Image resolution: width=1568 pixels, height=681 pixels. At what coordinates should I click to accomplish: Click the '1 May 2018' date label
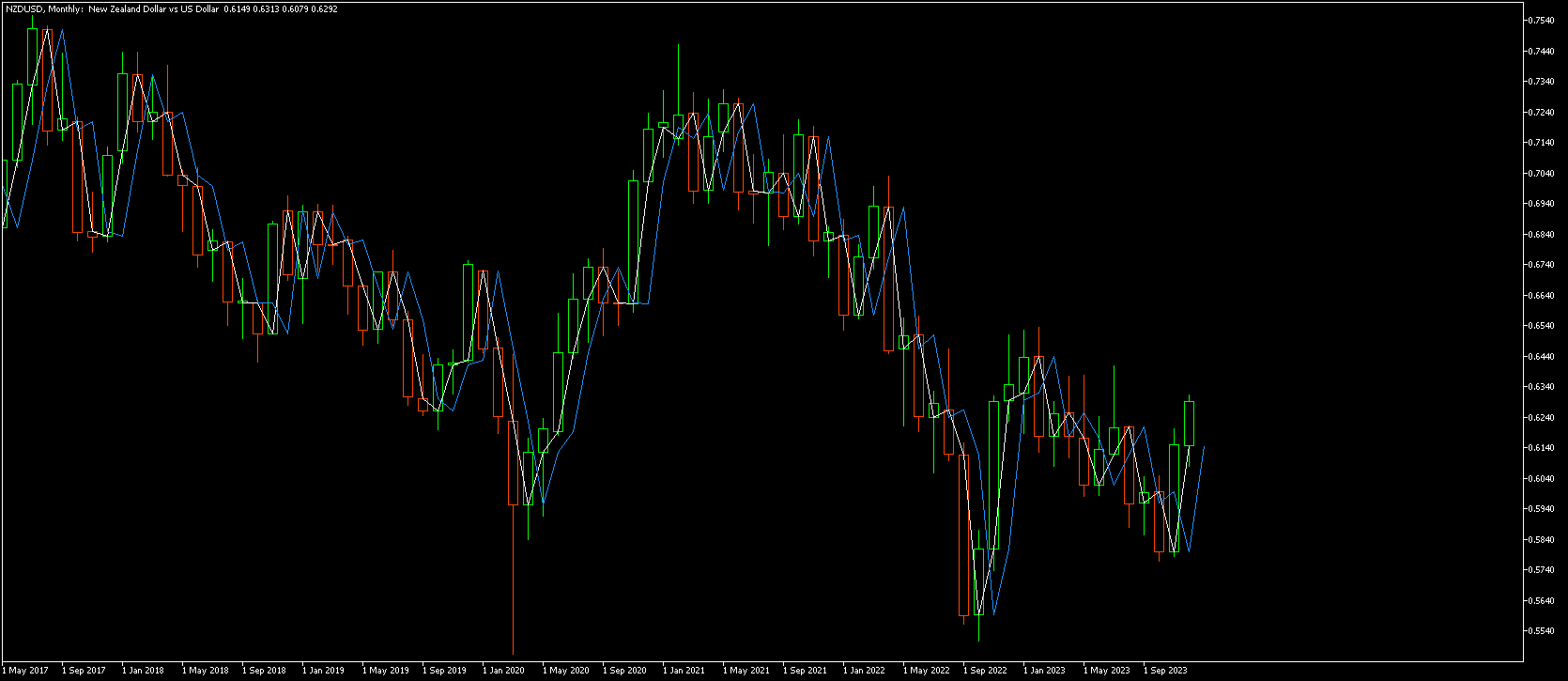click(206, 671)
